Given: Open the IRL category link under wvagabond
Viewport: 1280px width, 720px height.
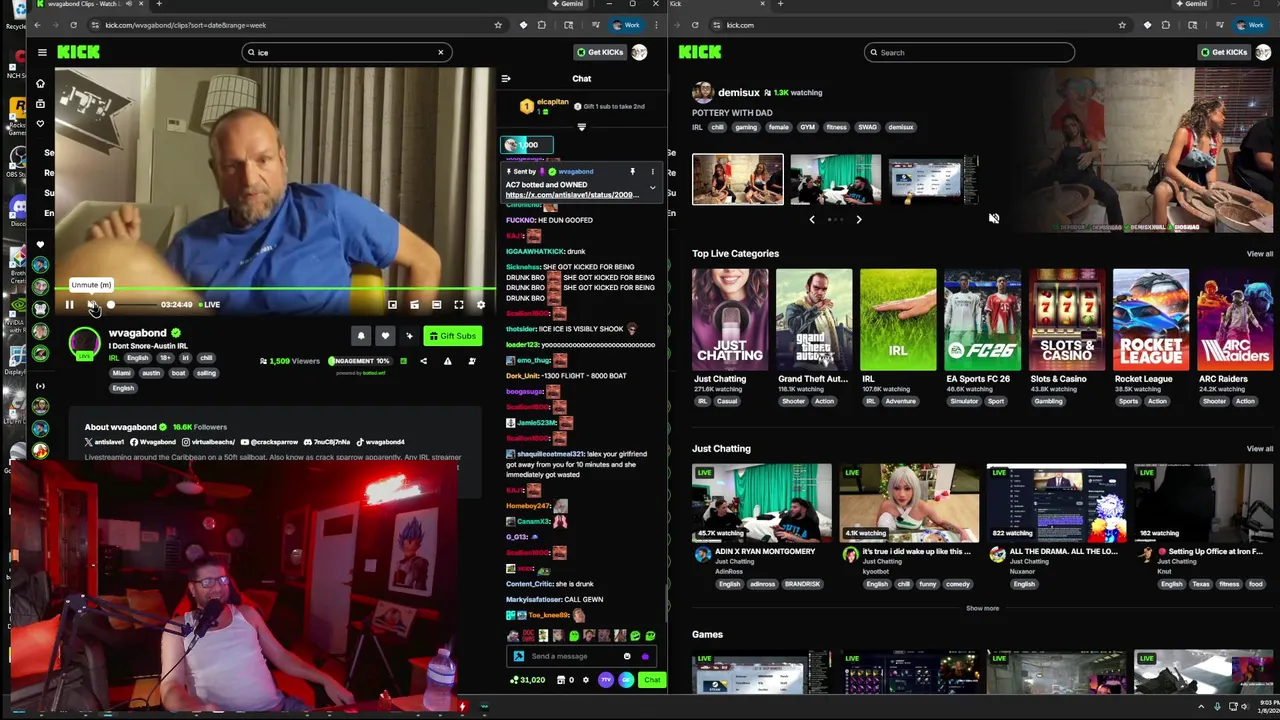Looking at the screenshot, I should tap(113, 358).
